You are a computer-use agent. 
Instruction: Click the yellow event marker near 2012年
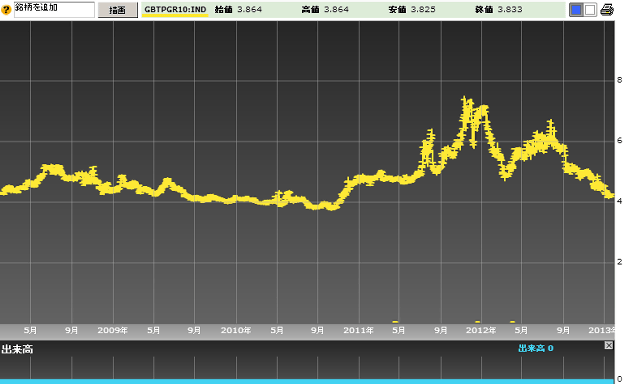pyautogui.click(x=478, y=322)
